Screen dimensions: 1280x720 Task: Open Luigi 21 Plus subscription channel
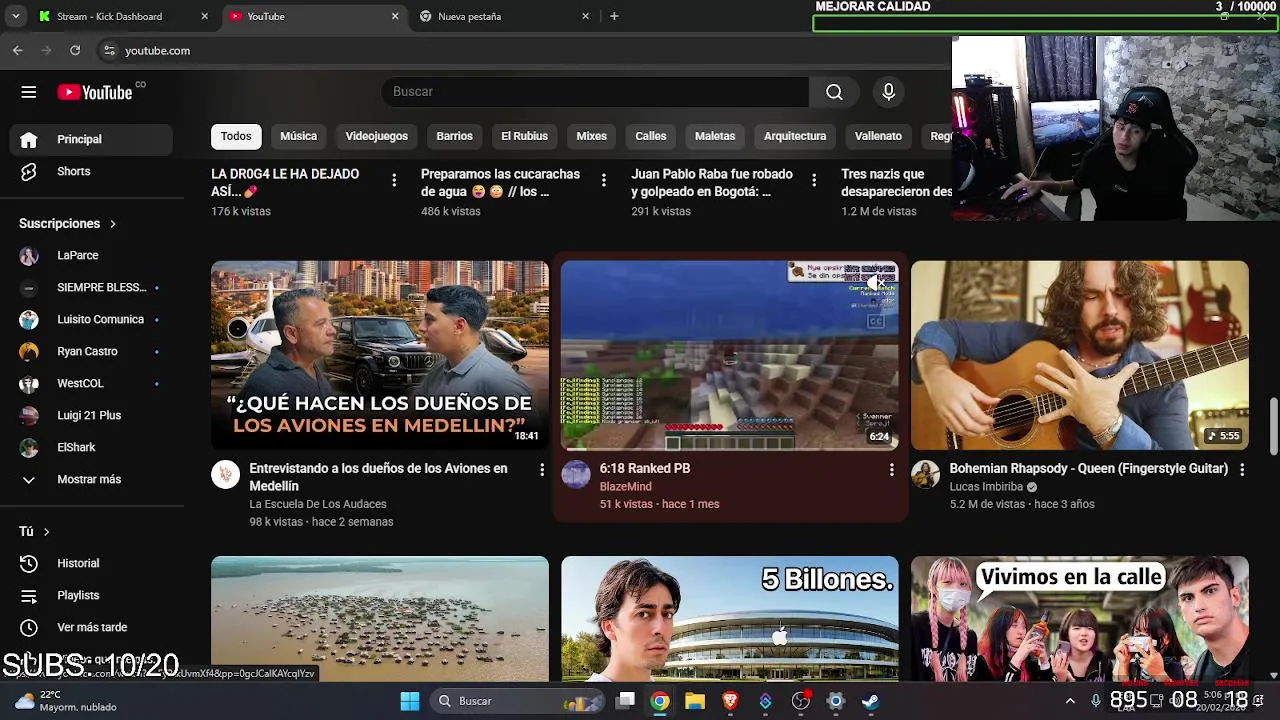(92, 415)
